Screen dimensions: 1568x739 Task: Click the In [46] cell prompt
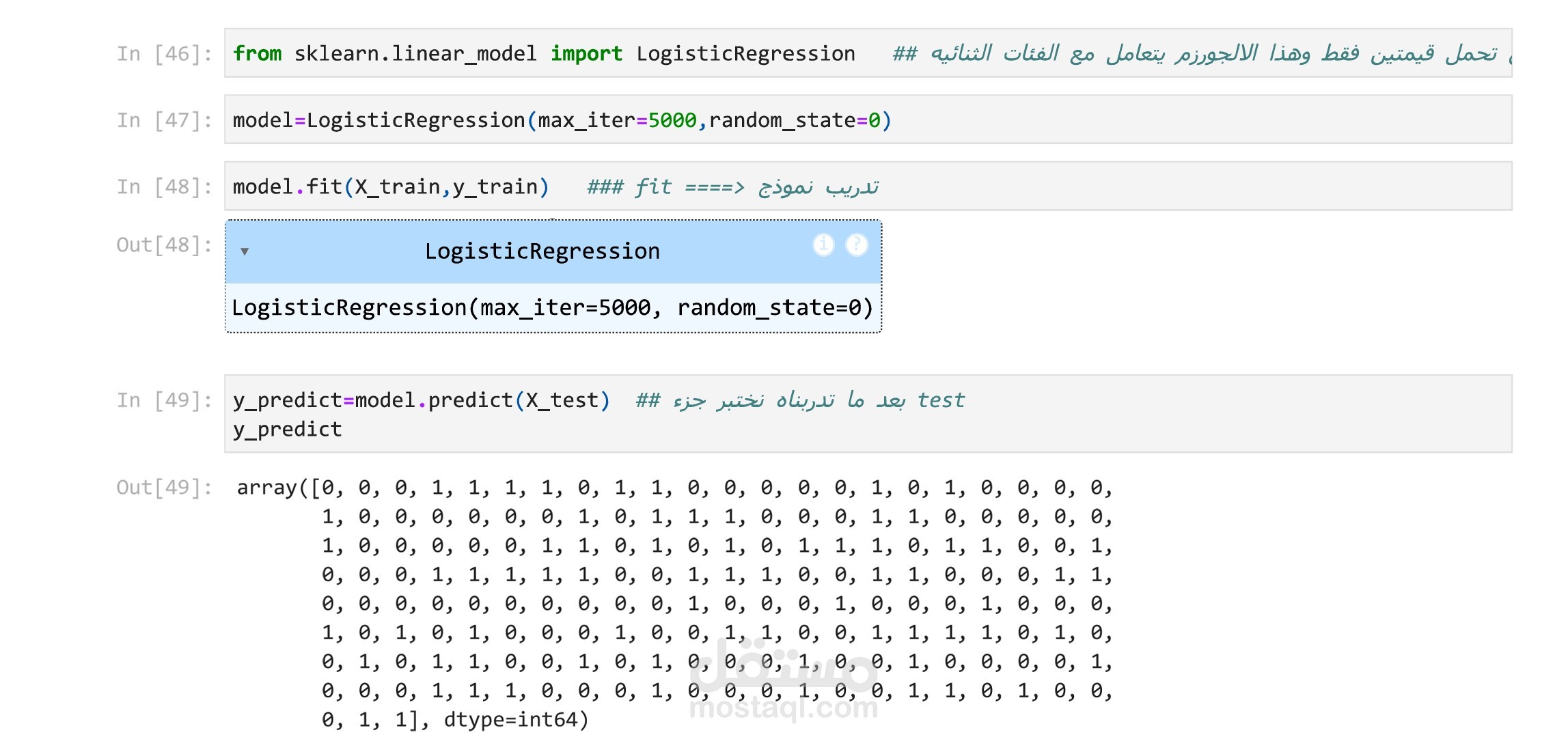[164, 54]
